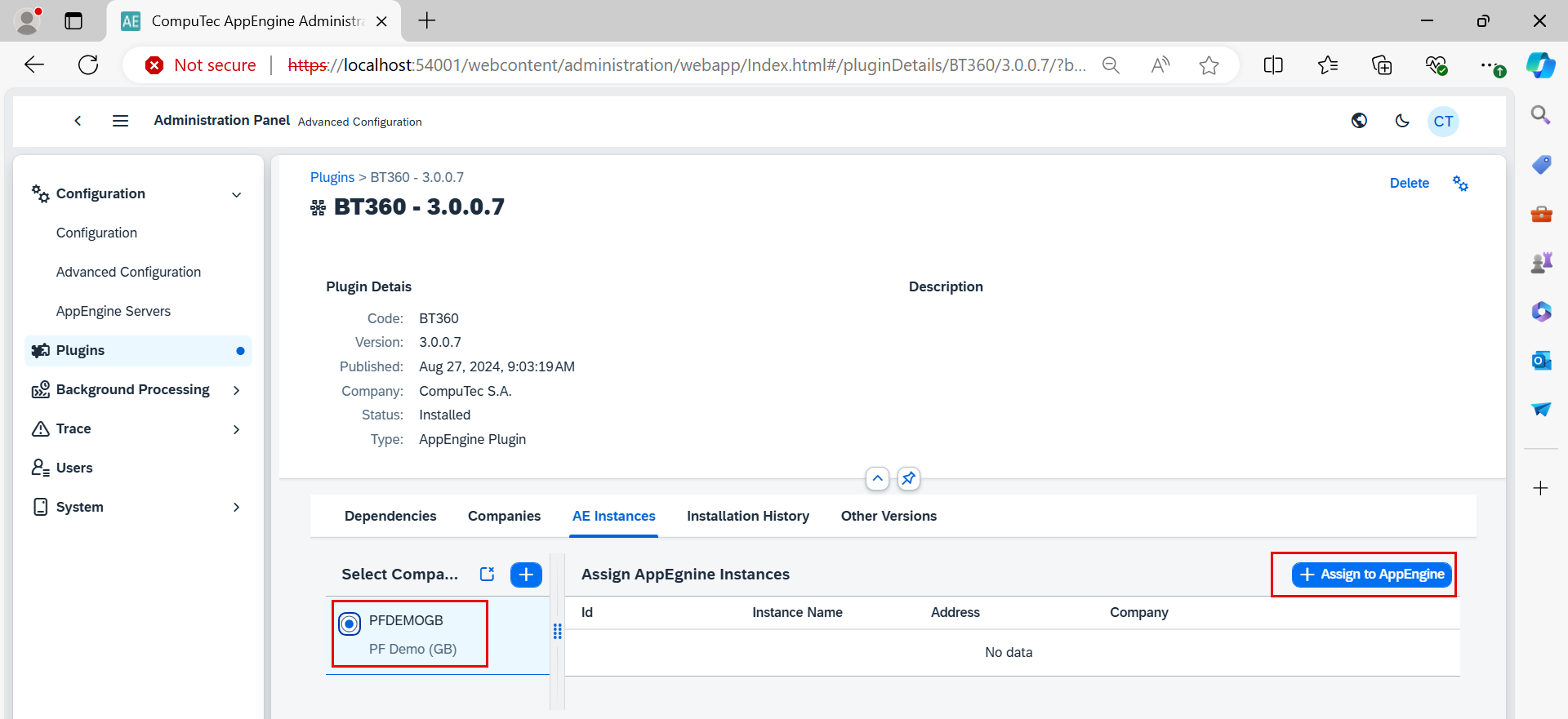The height and width of the screenshot is (719, 1568).
Task: Open the browser Settings and more menu
Action: (x=1491, y=65)
